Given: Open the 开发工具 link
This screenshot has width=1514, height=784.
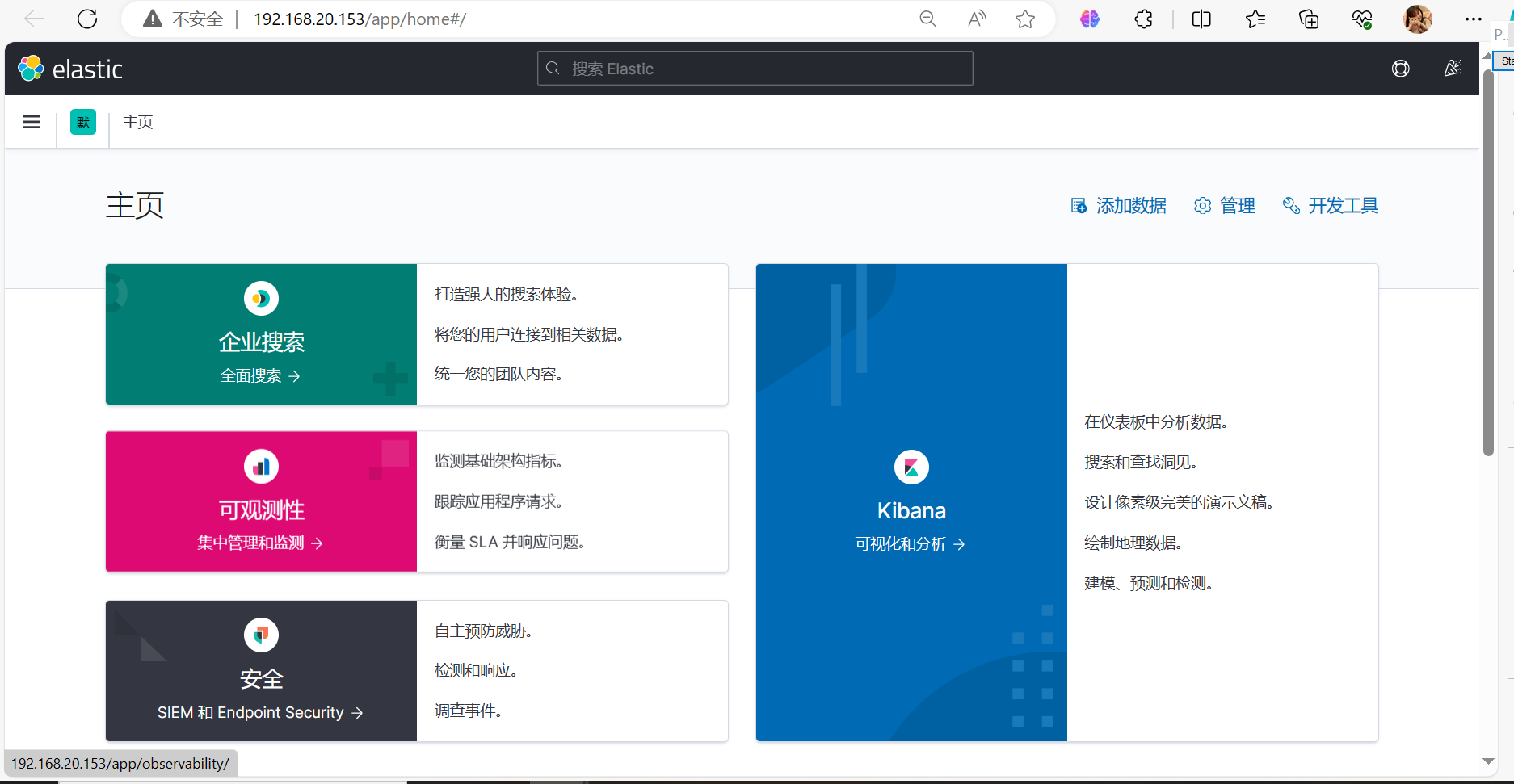Looking at the screenshot, I should click(x=1331, y=206).
